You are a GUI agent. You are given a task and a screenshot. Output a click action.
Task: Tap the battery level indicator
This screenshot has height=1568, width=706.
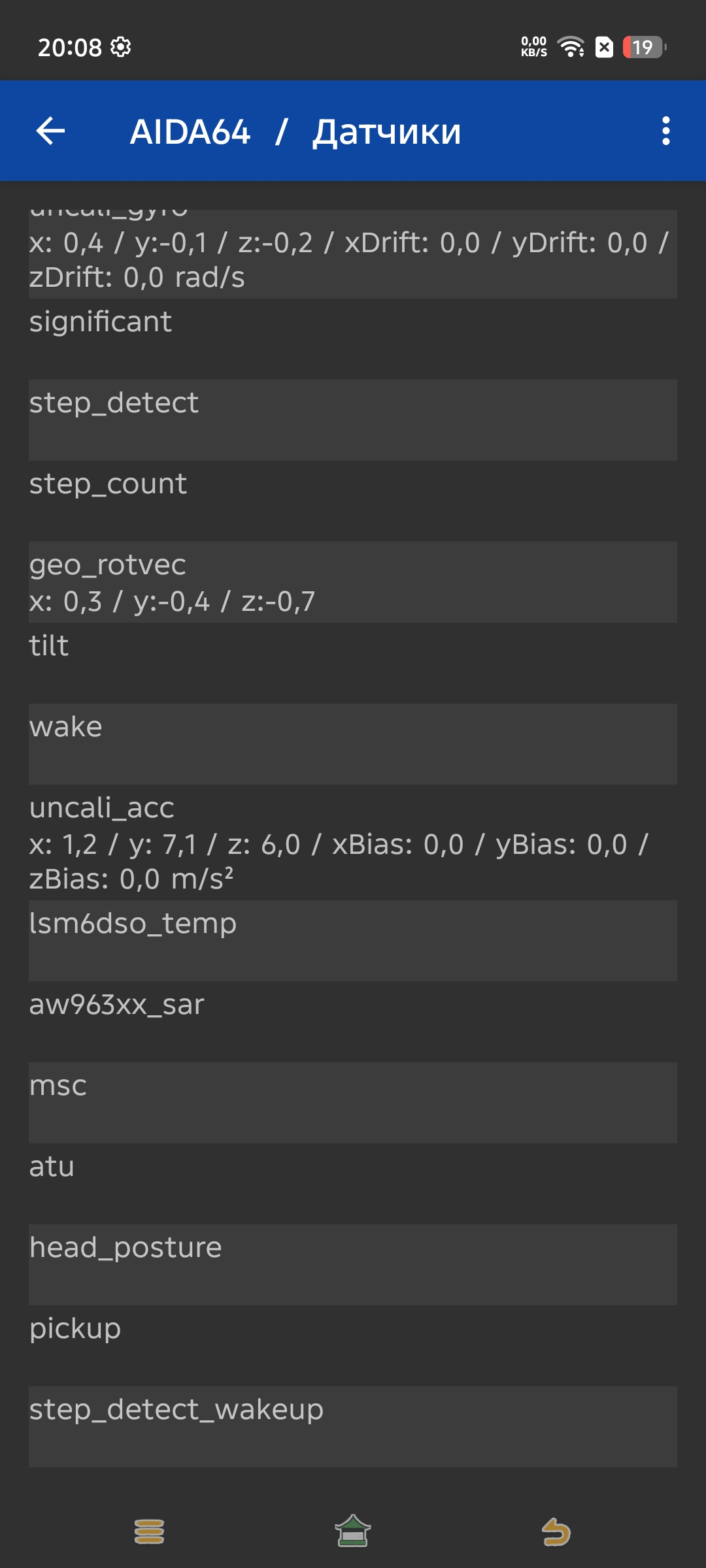[x=644, y=47]
